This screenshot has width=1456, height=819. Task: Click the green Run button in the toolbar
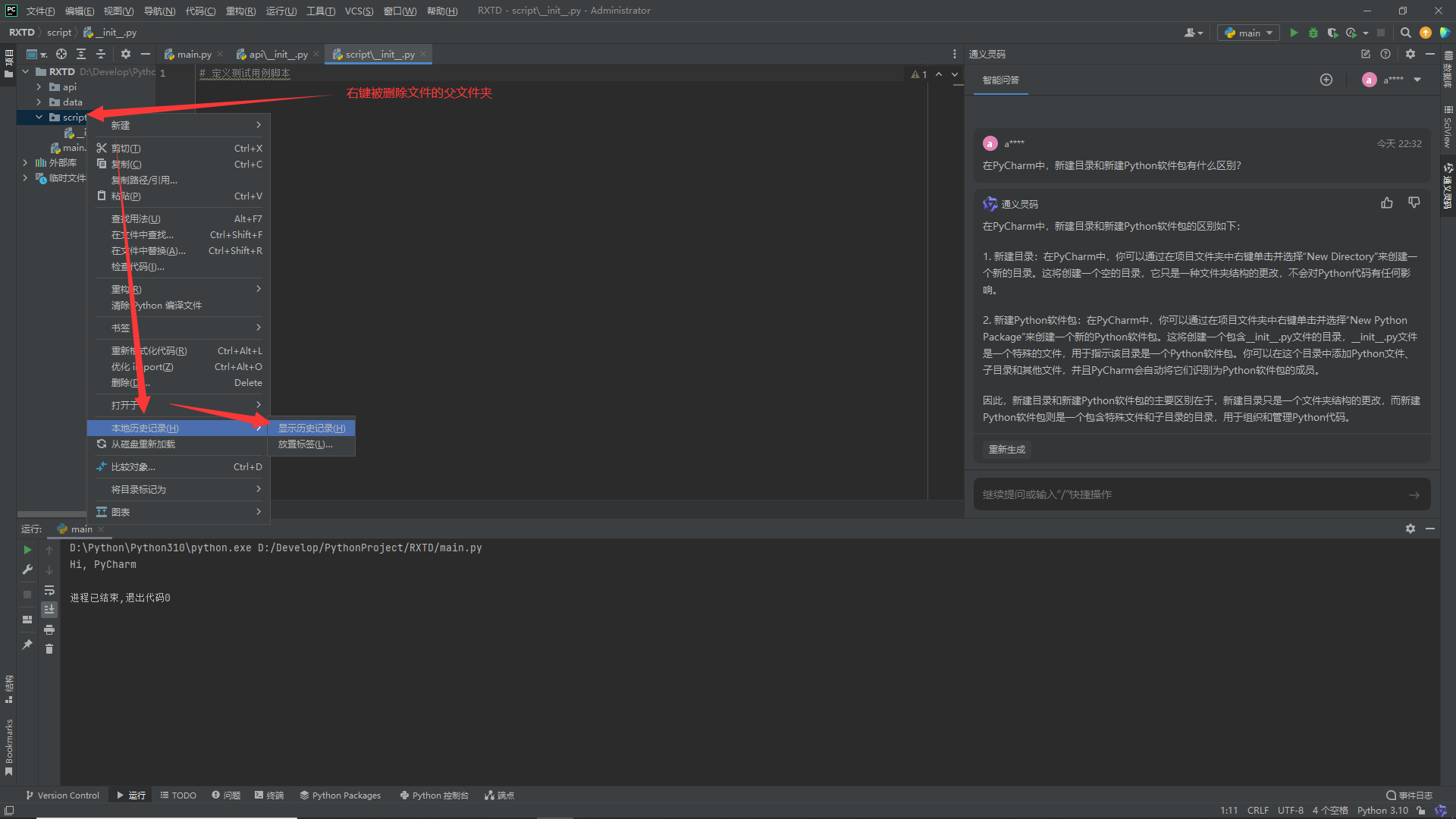tap(1294, 33)
